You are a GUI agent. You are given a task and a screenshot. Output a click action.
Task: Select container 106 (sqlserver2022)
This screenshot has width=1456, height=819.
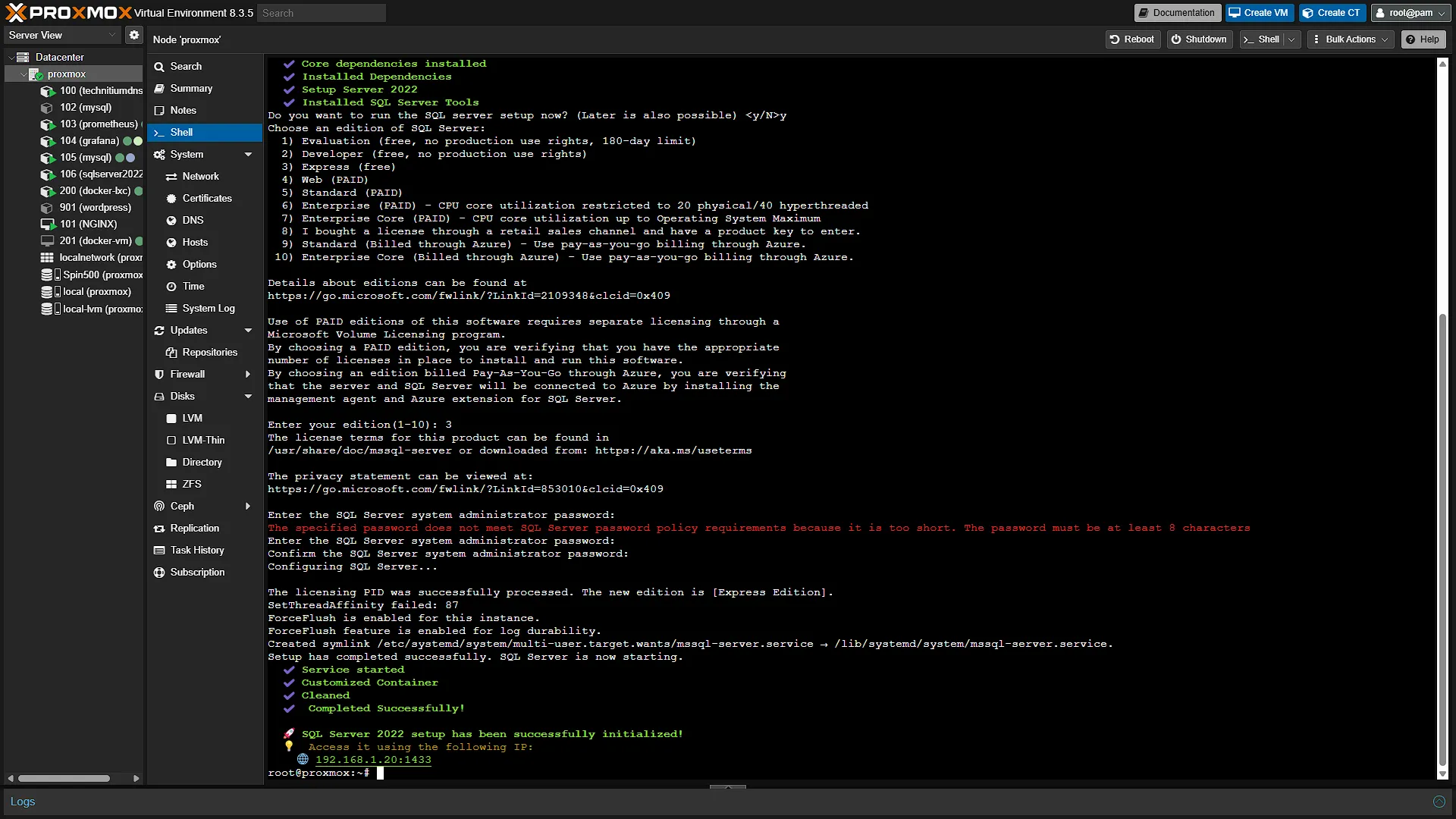point(90,174)
